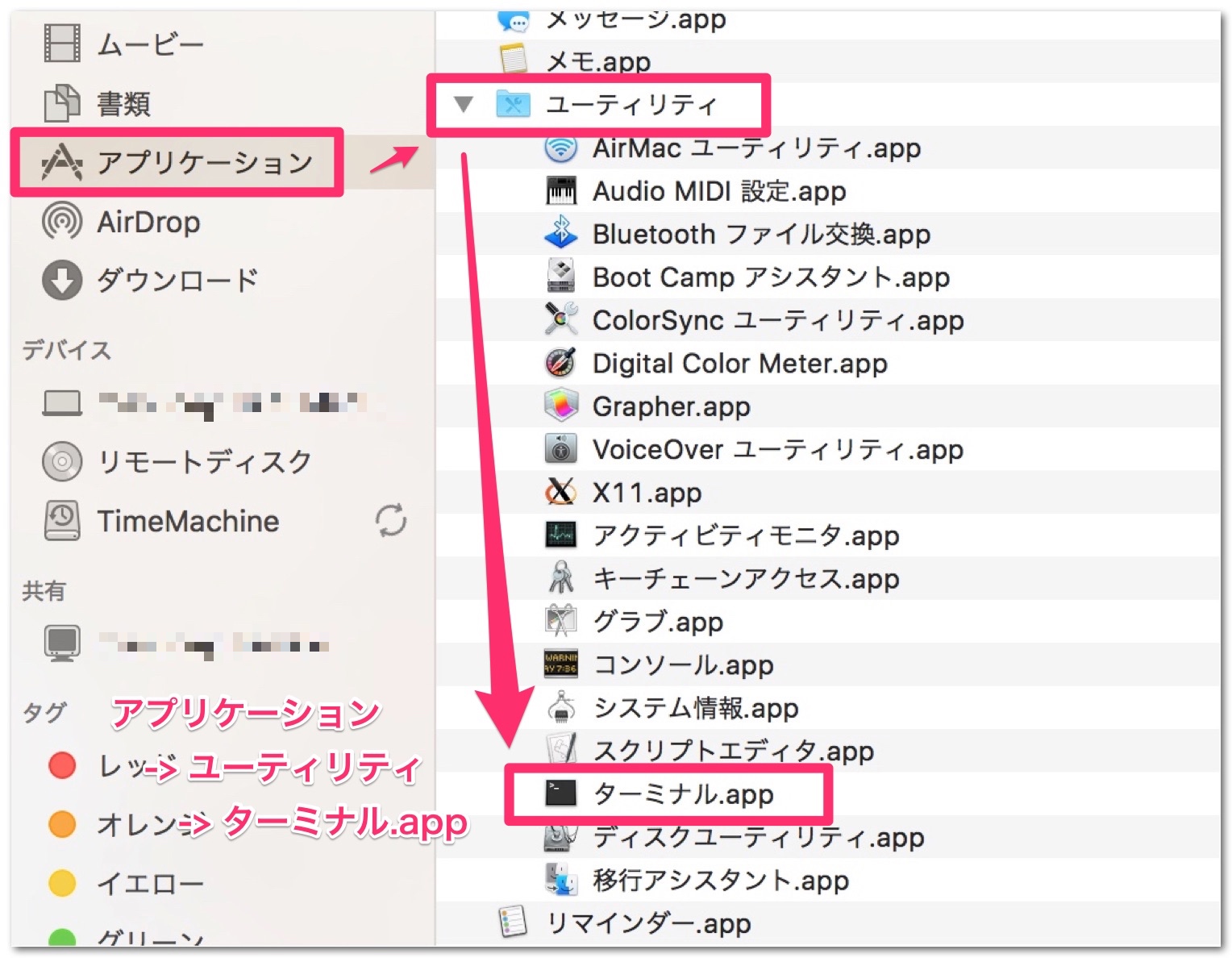Expand the イエロー tag entry
The image size is (1232, 958).
(61, 884)
